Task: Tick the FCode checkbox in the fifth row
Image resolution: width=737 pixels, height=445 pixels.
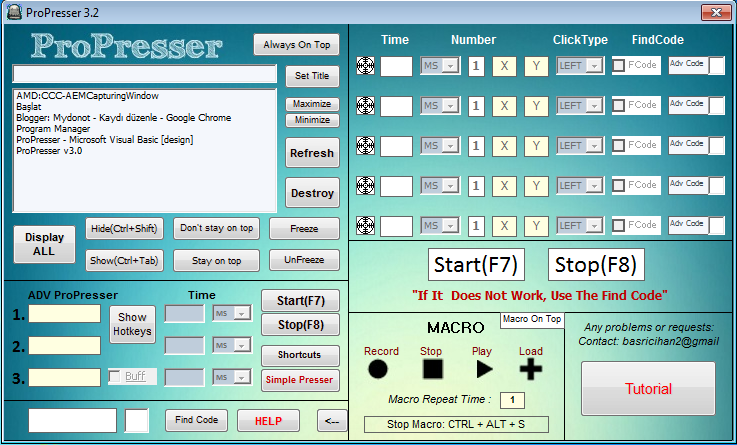Action: pyautogui.click(x=619, y=225)
